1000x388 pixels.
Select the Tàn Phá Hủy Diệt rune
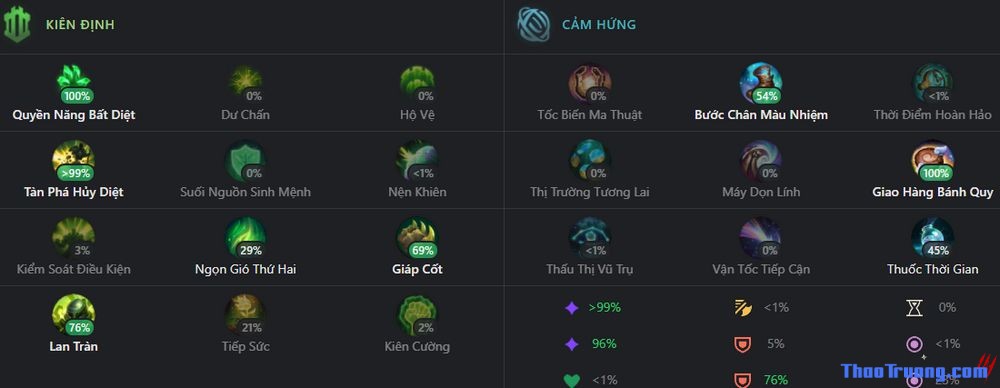(74, 160)
